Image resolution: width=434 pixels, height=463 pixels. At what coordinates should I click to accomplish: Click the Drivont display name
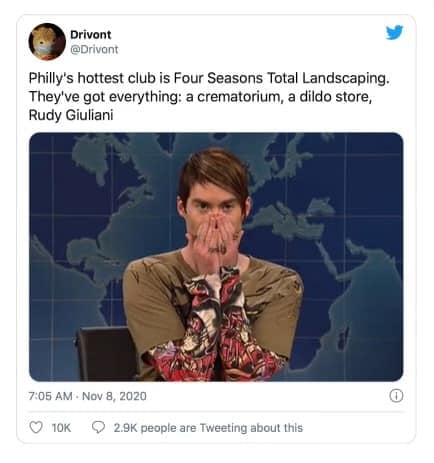click(91, 34)
